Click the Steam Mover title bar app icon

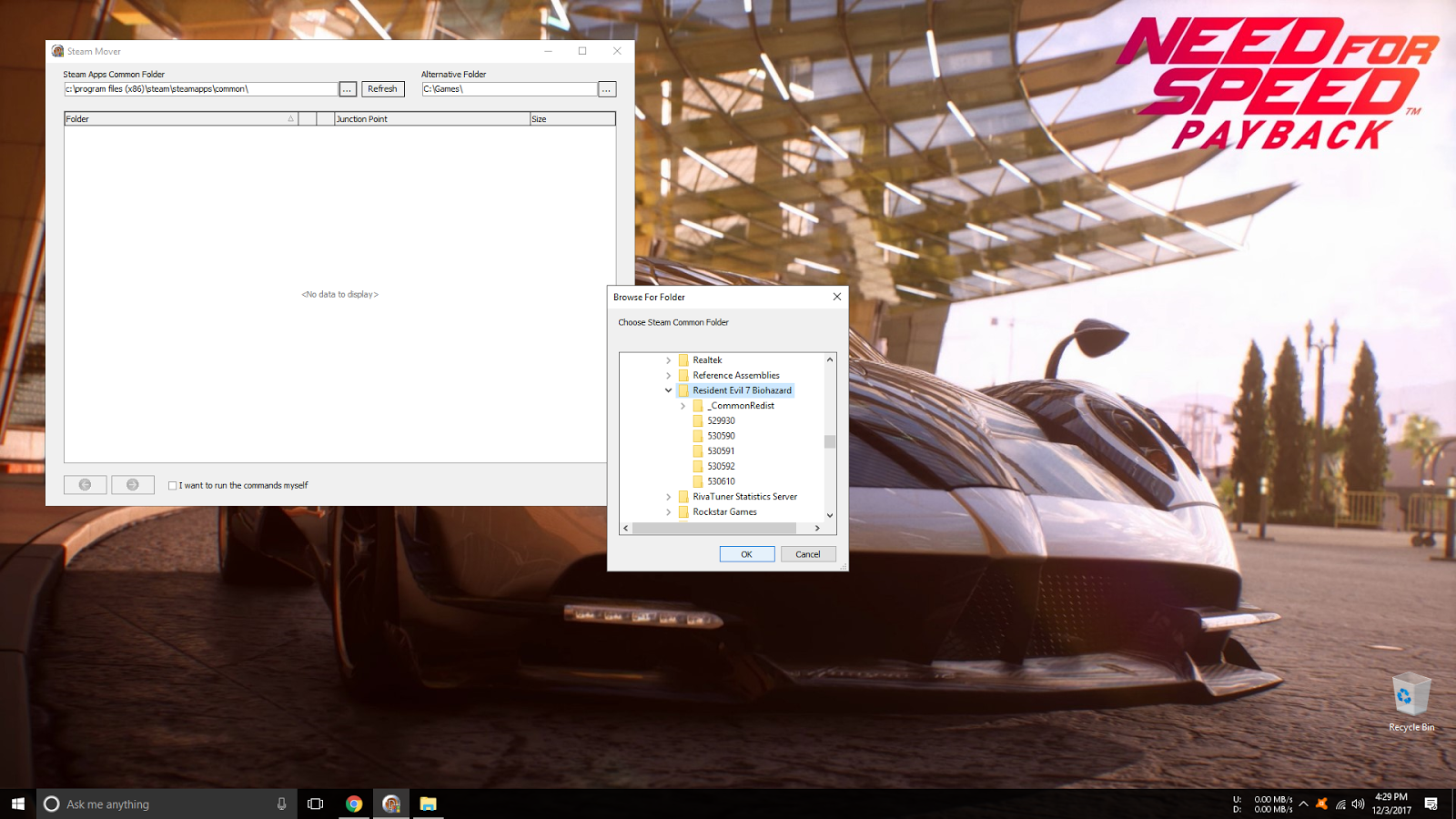tap(58, 51)
